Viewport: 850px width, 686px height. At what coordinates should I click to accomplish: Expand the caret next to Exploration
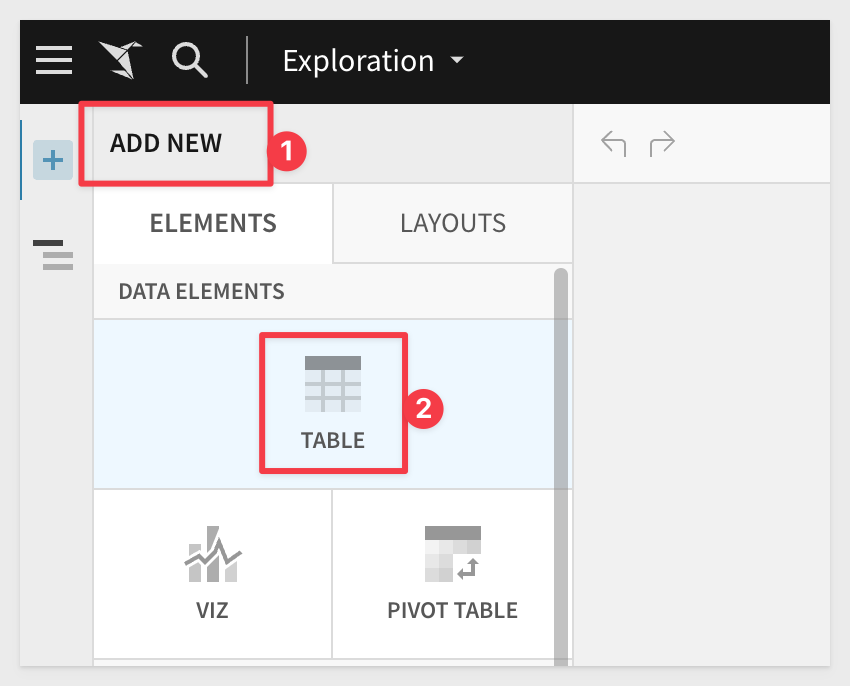(x=457, y=61)
